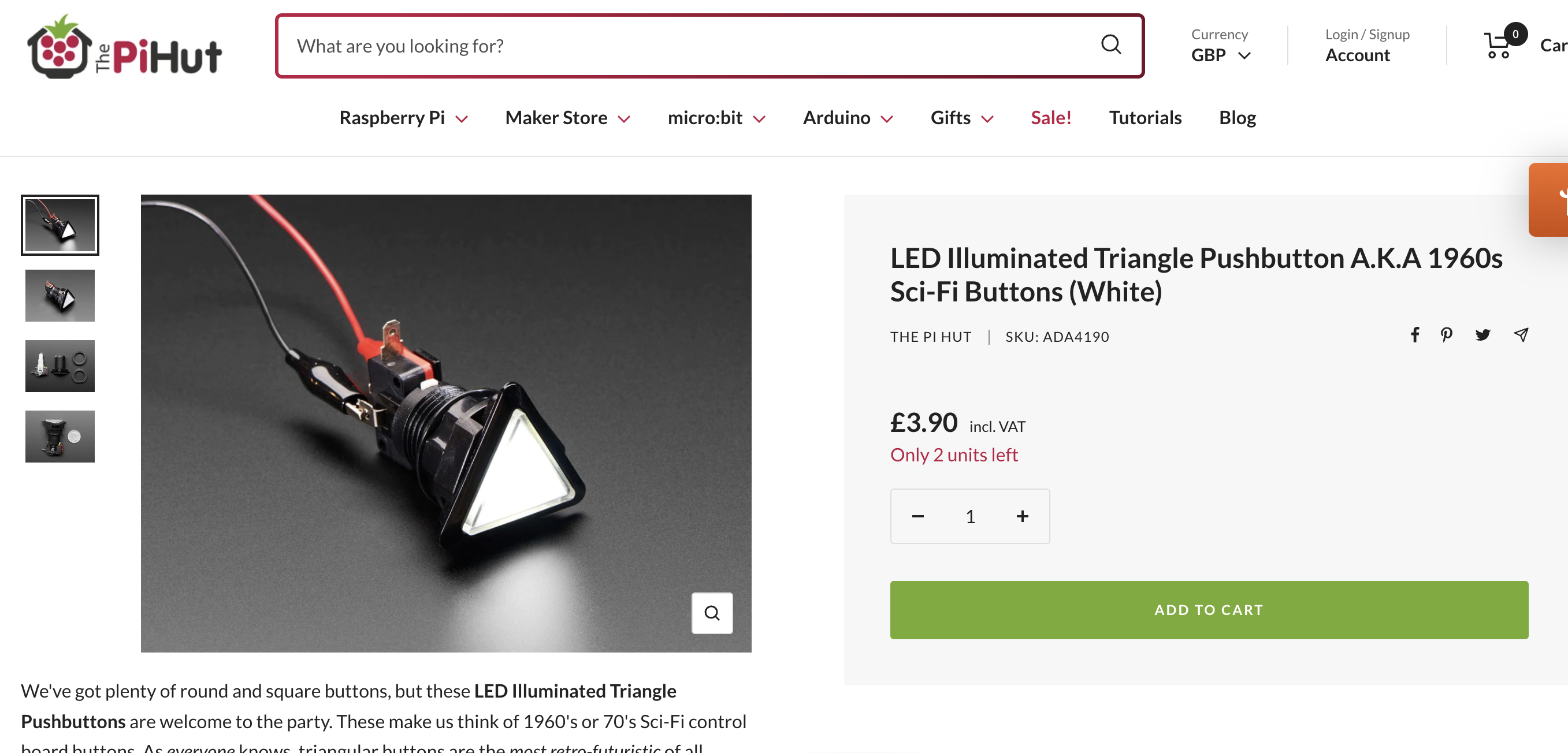The height and width of the screenshot is (753, 1568).
Task: Go to the Sale! section
Action: pyautogui.click(x=1050, y=118)
